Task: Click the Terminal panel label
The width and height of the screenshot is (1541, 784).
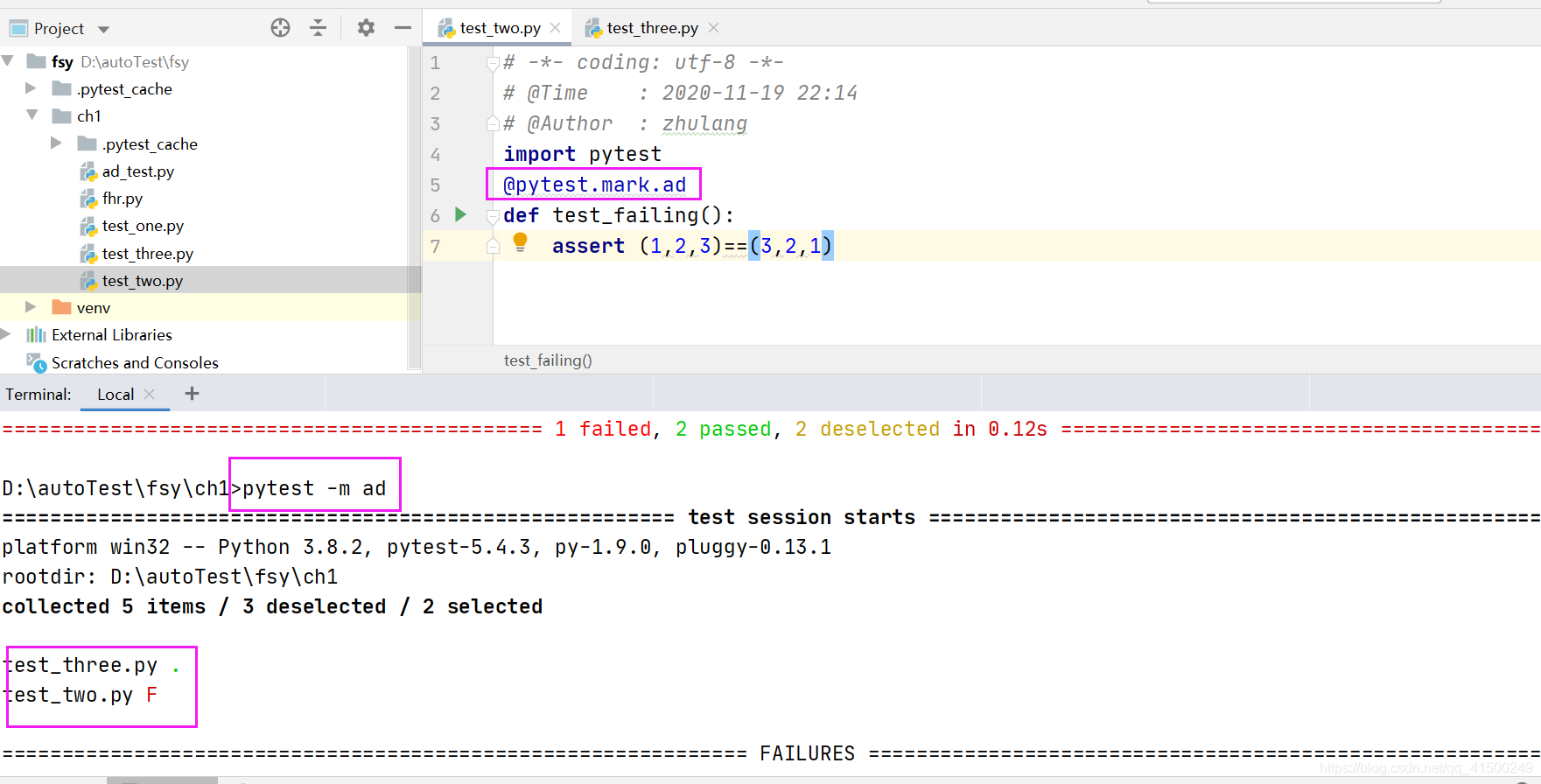Action: (39, 395)
